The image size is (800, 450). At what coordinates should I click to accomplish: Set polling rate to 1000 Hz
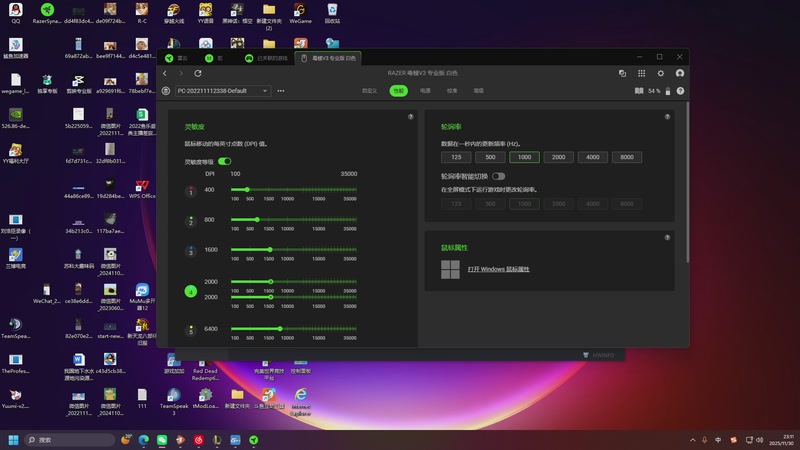coord(524,157)
